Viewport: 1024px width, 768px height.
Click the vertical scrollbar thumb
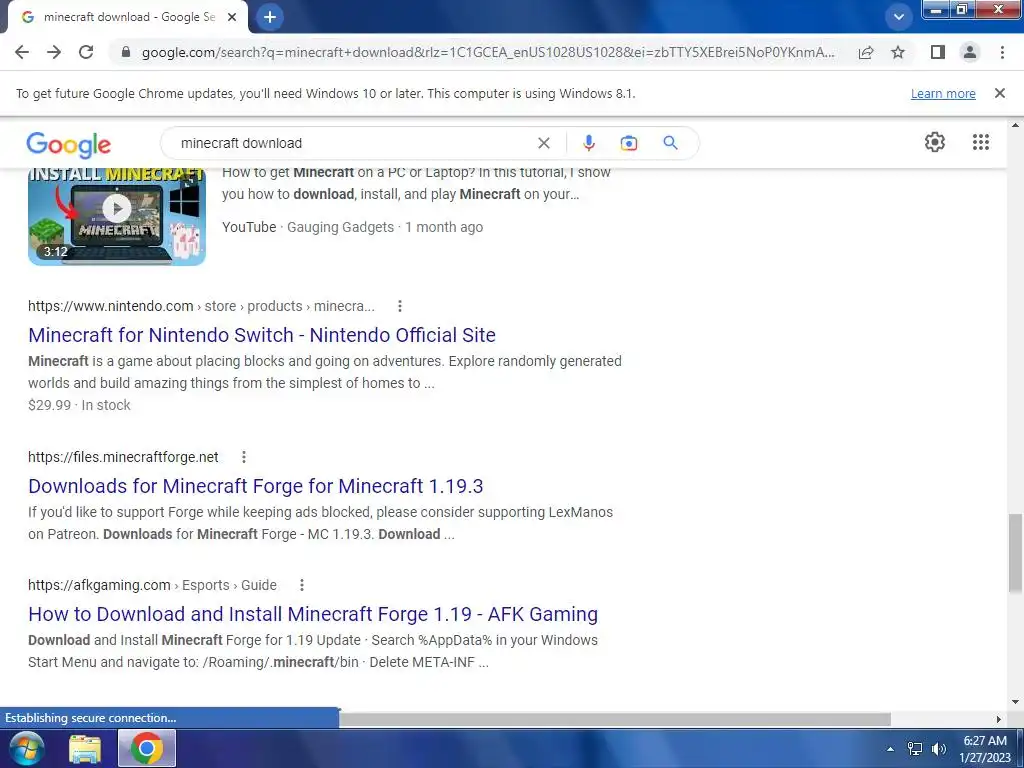[x=1015, y=552]
